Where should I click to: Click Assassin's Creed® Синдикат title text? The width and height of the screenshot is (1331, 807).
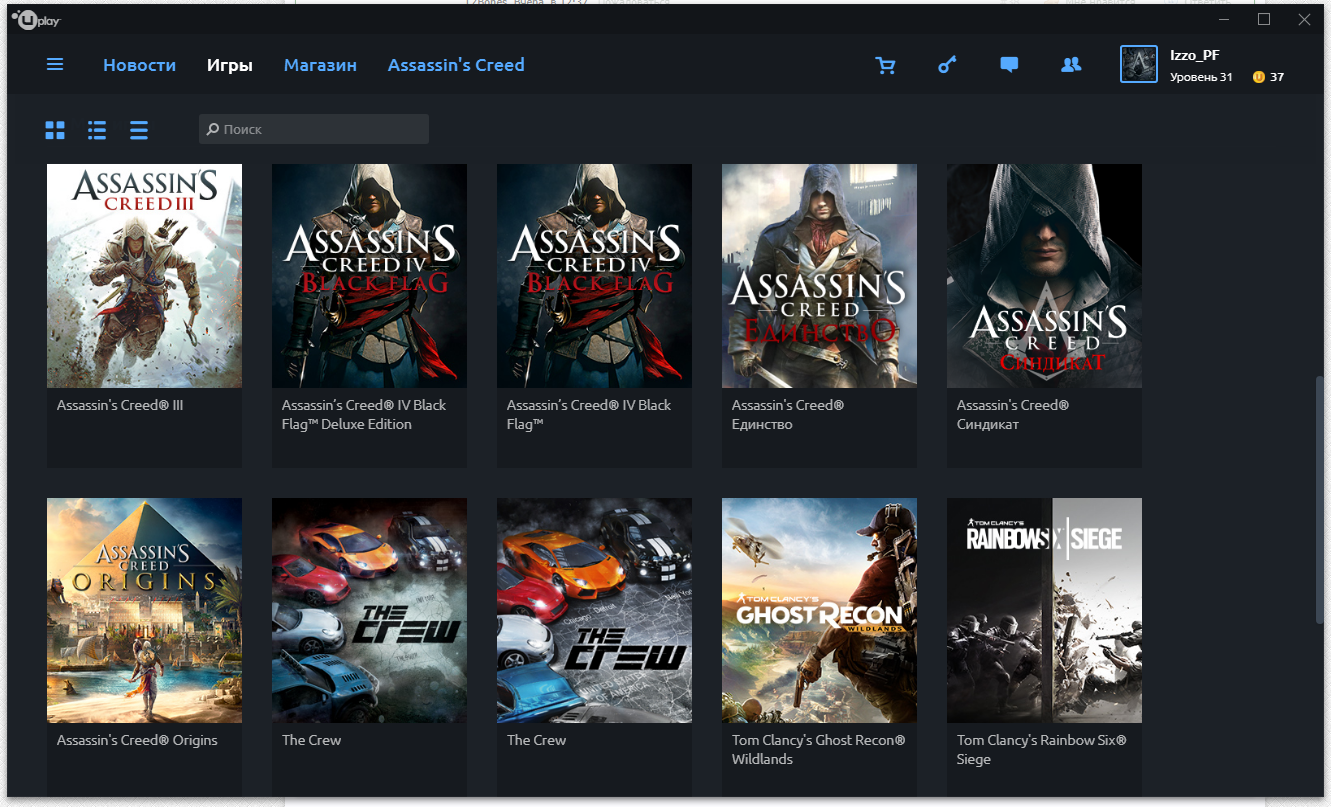tap(1013, 415)
